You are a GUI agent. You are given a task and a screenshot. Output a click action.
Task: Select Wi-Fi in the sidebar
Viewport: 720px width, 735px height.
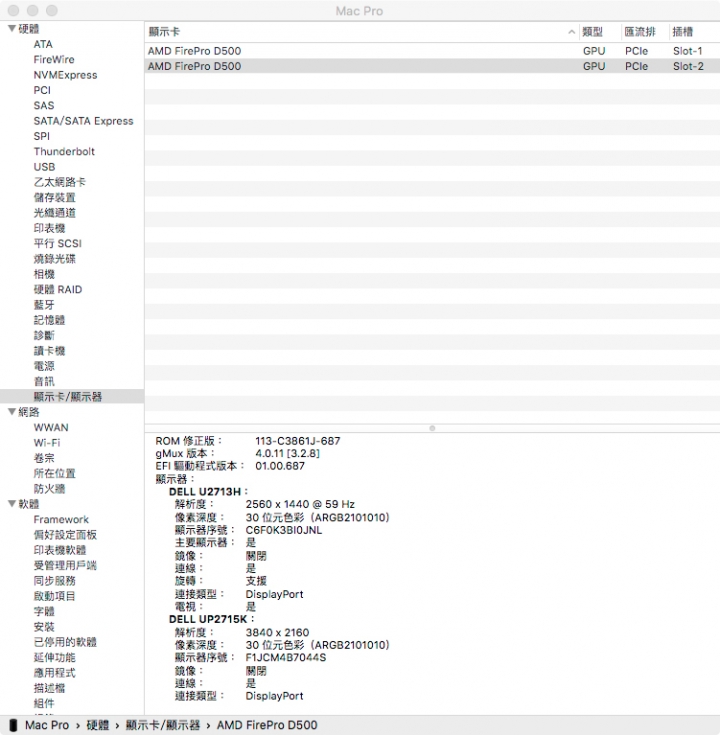[x=47, y=442]
